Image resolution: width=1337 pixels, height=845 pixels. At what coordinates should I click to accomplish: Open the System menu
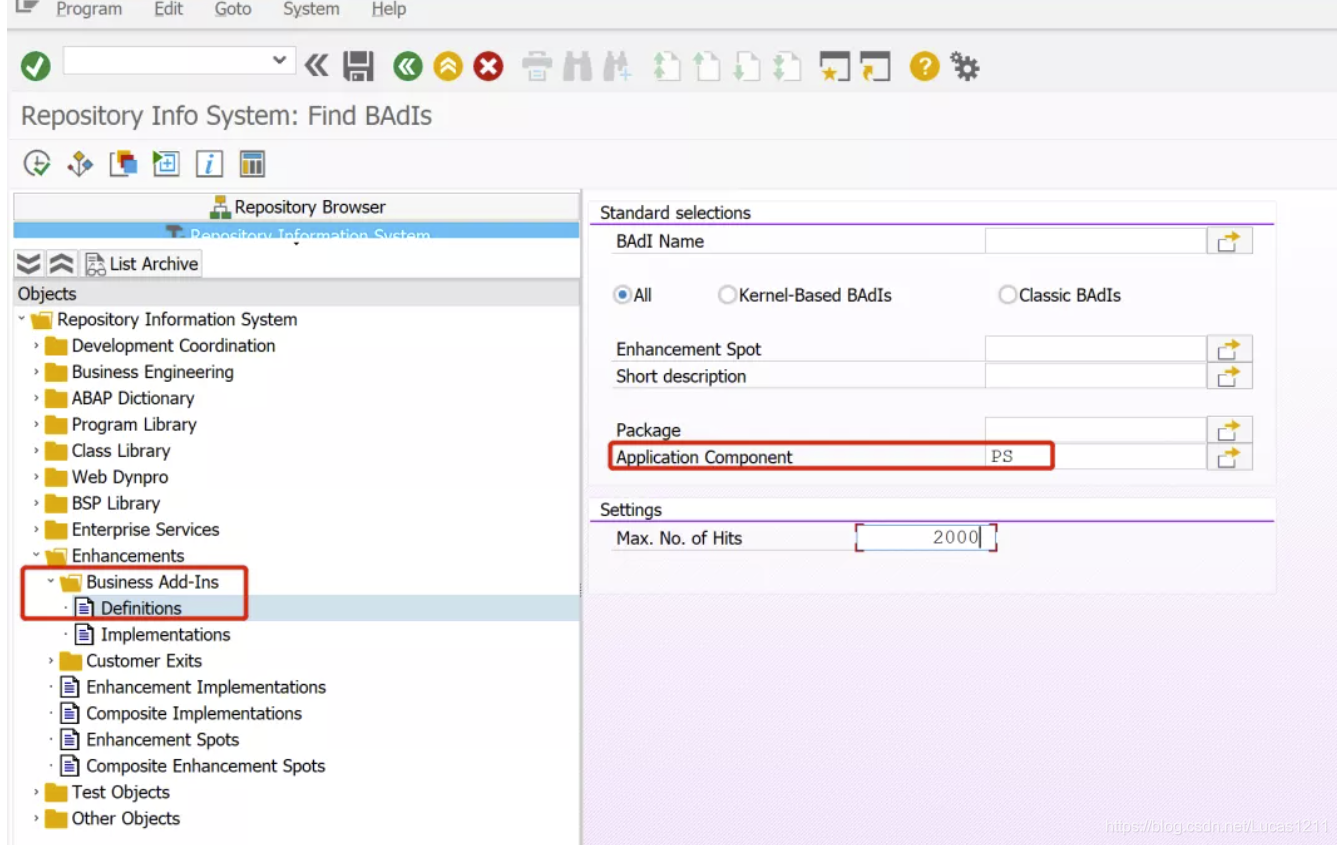[311, 9]
